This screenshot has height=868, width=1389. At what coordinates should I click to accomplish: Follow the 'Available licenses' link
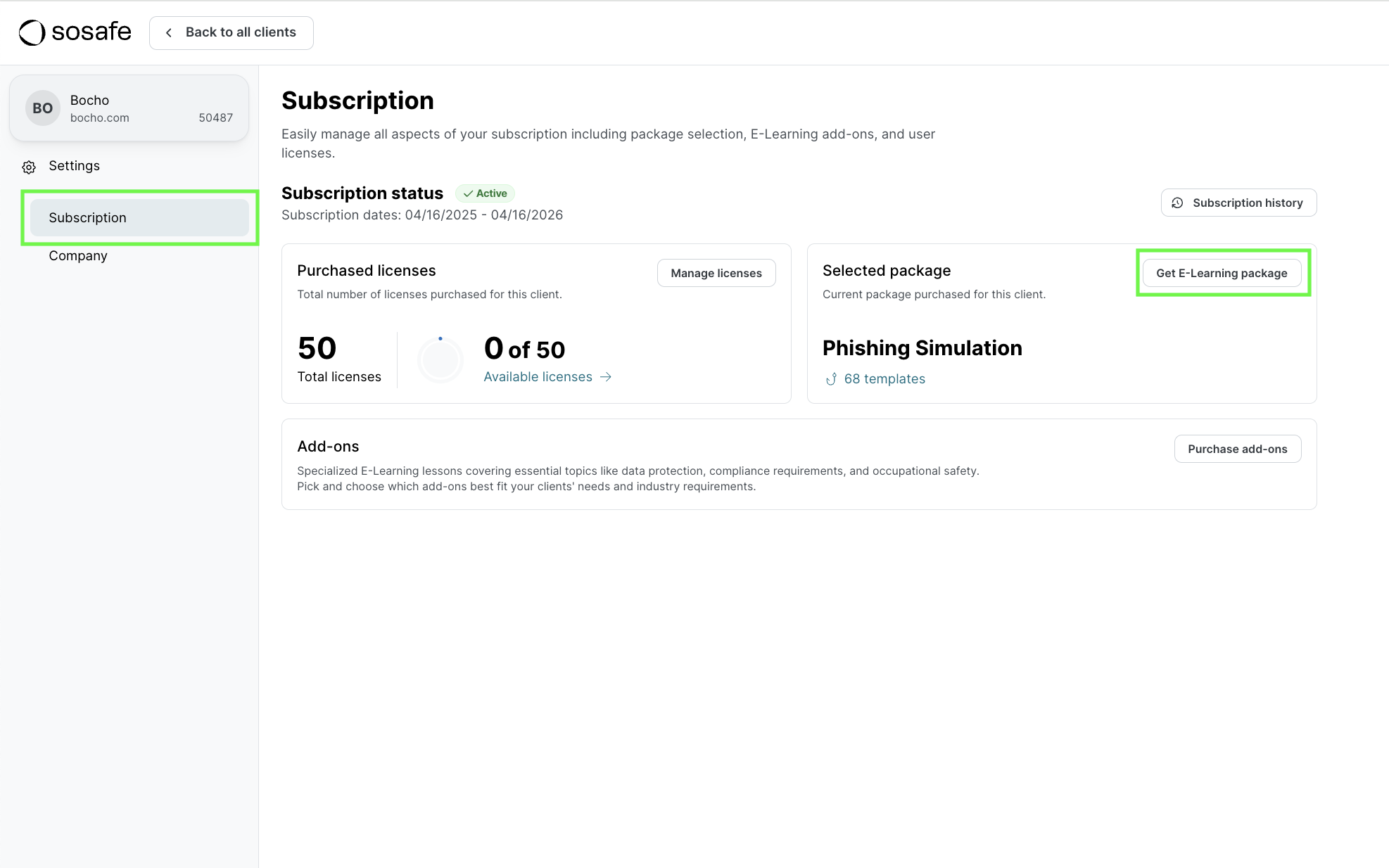point(538,377)
